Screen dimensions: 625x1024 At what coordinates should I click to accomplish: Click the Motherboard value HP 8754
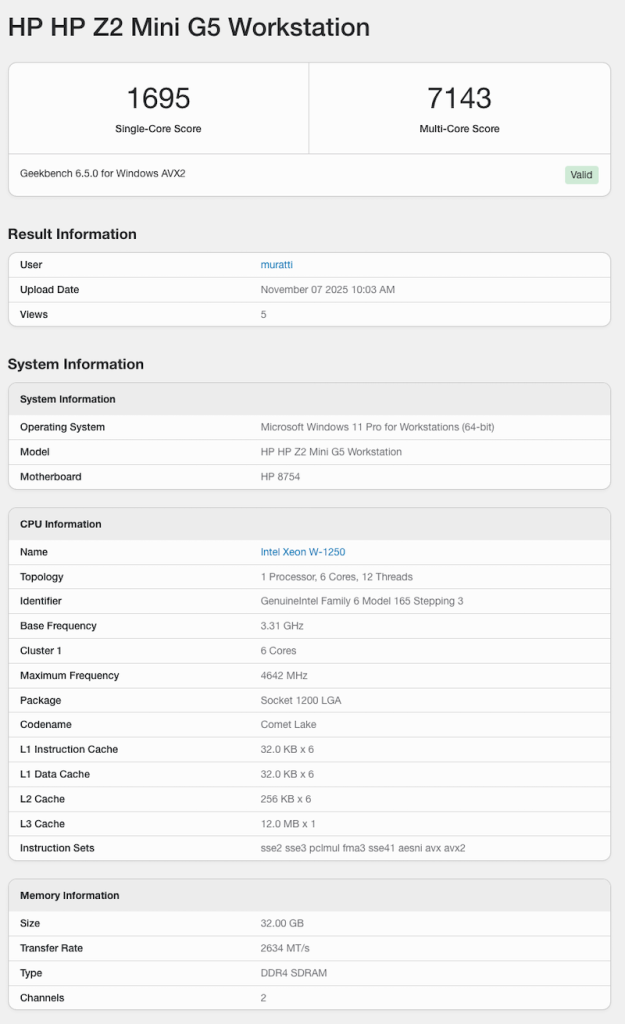click(x=280, y=477)
